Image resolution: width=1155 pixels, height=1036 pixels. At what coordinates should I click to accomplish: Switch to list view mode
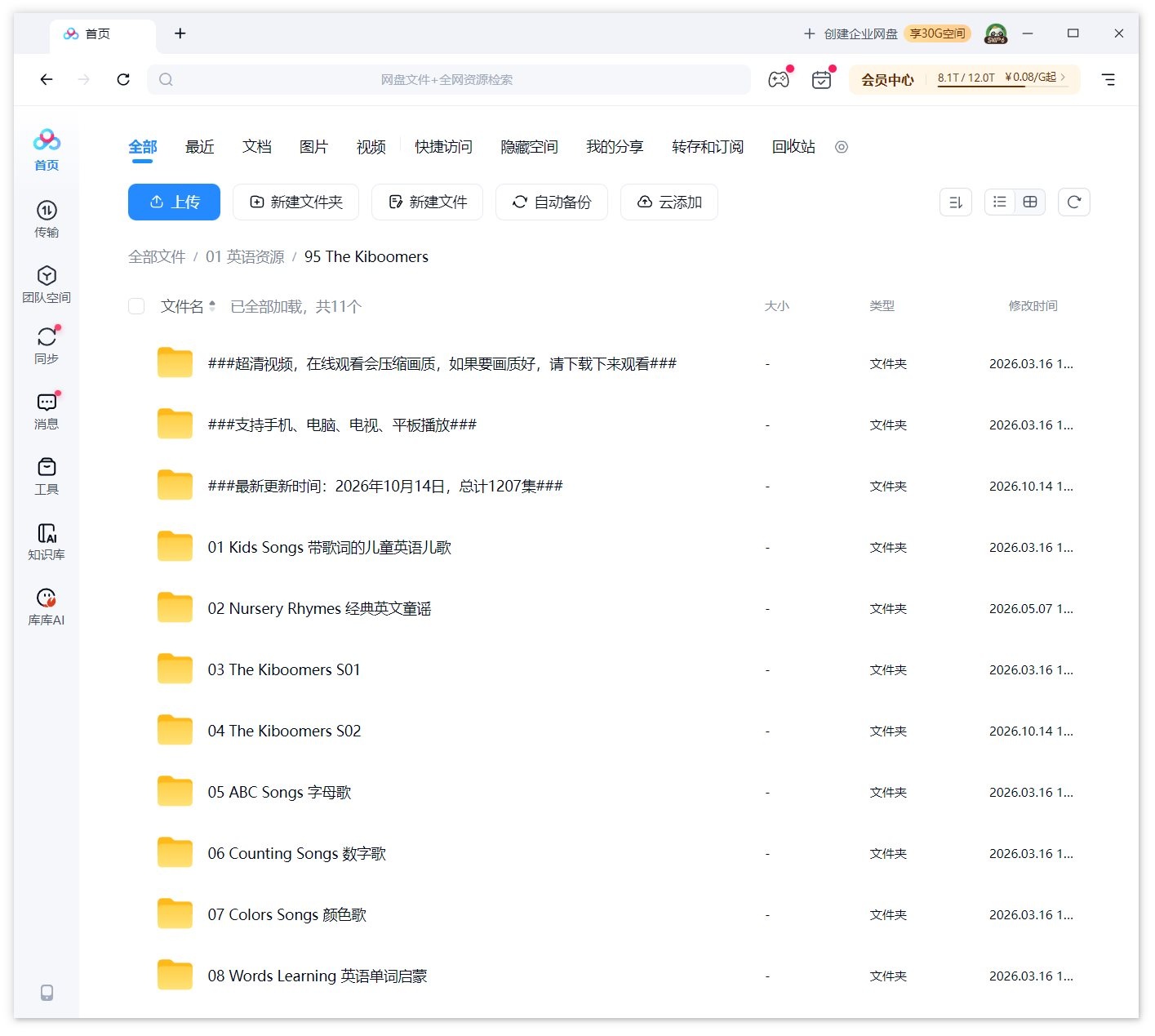coord(1000,202)
